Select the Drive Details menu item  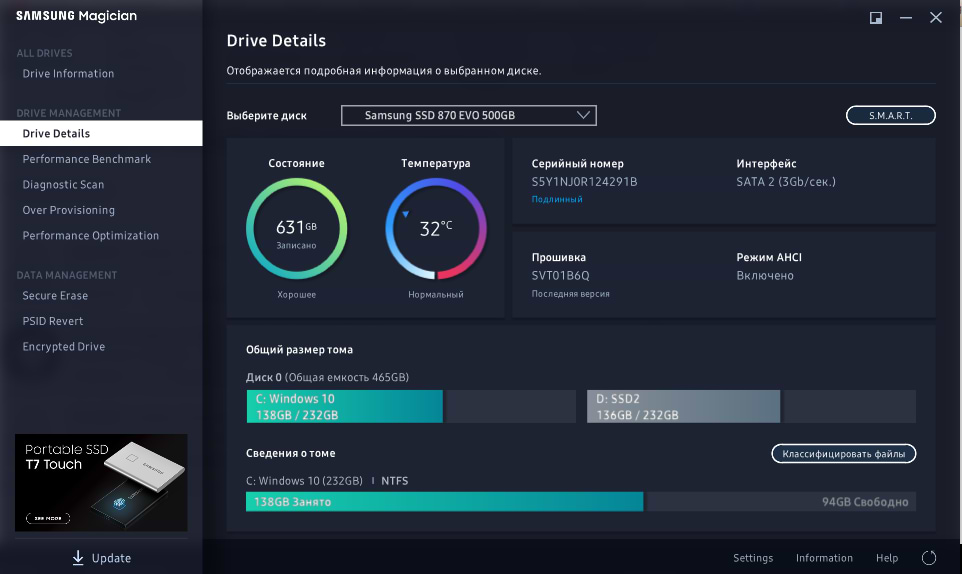pyautogui.click(x=101, y=133)
